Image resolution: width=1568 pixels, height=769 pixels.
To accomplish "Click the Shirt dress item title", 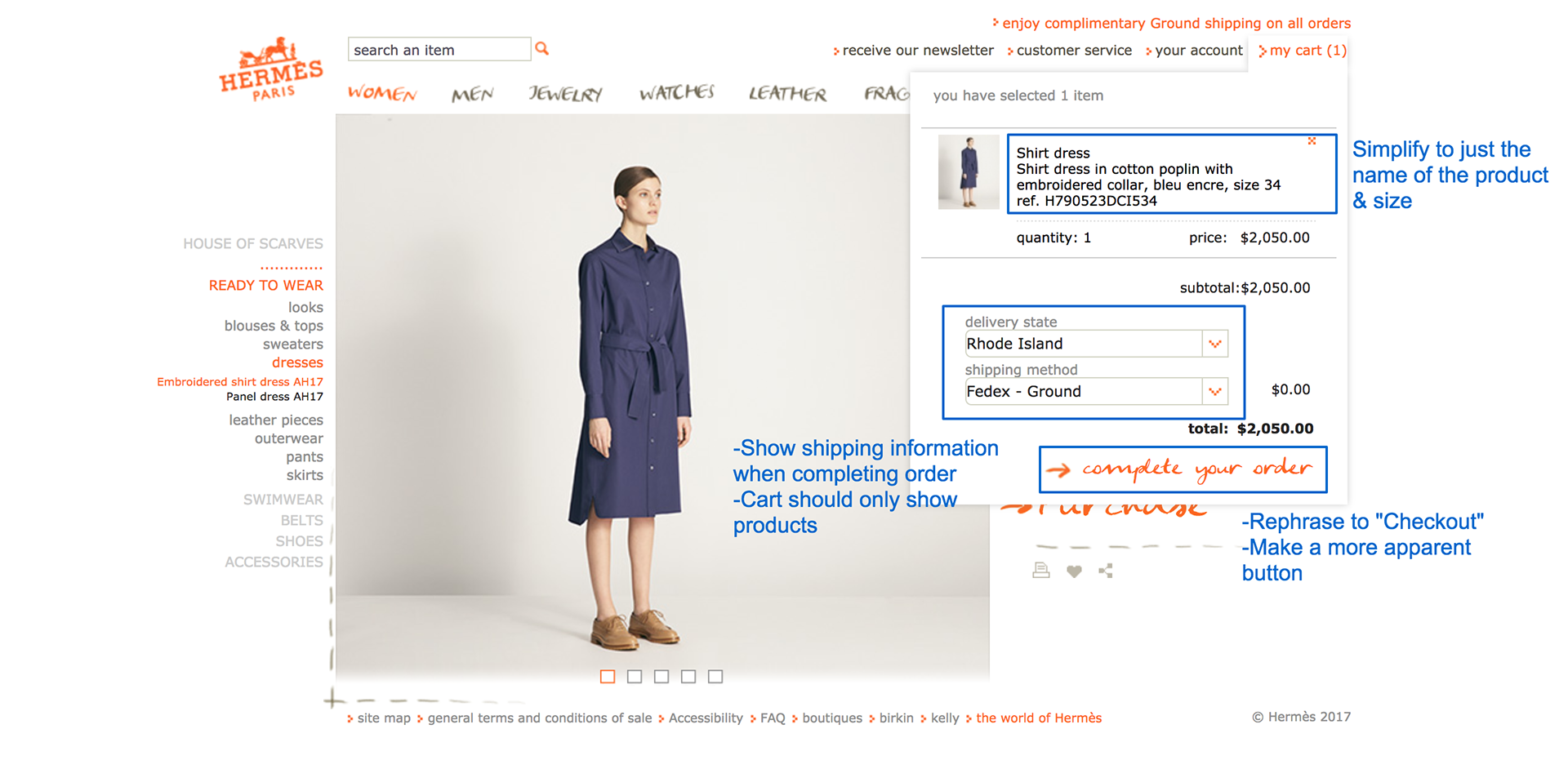I will 1053,153.
